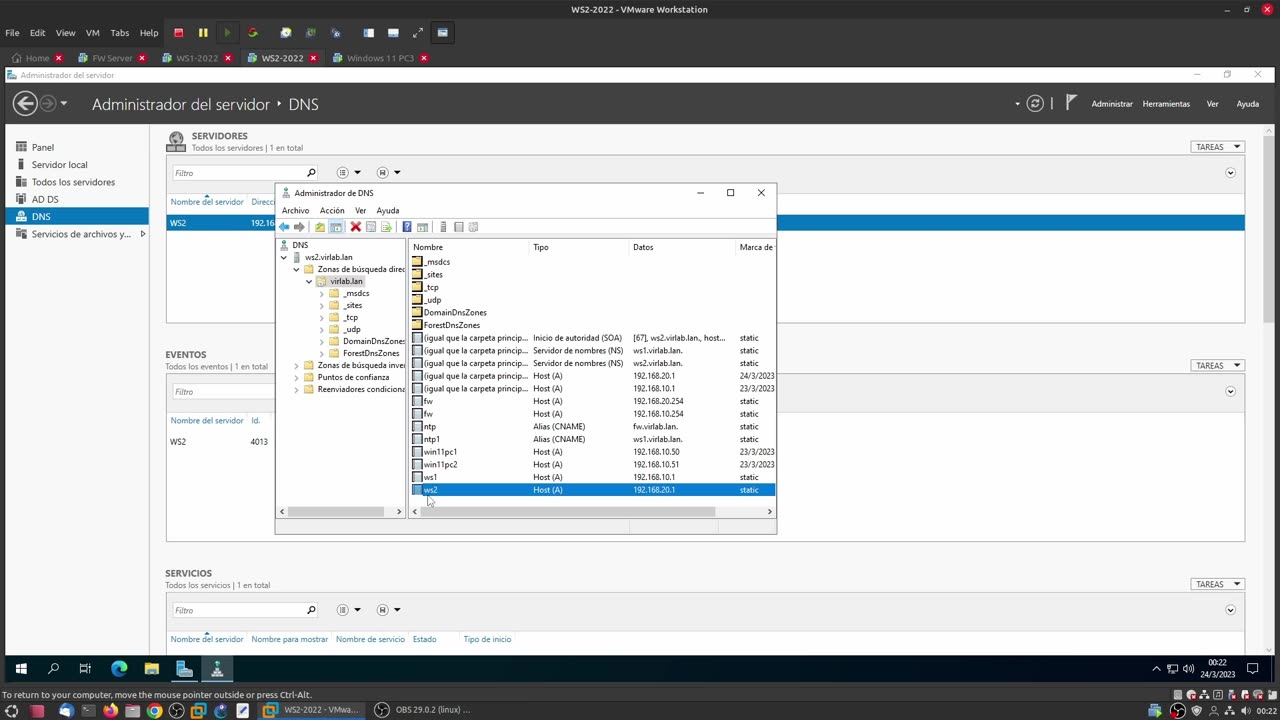Click the Forward arrow in DNS Manager toolbar
Viewport: 1280px width, 720px height.
coord(299,227)
